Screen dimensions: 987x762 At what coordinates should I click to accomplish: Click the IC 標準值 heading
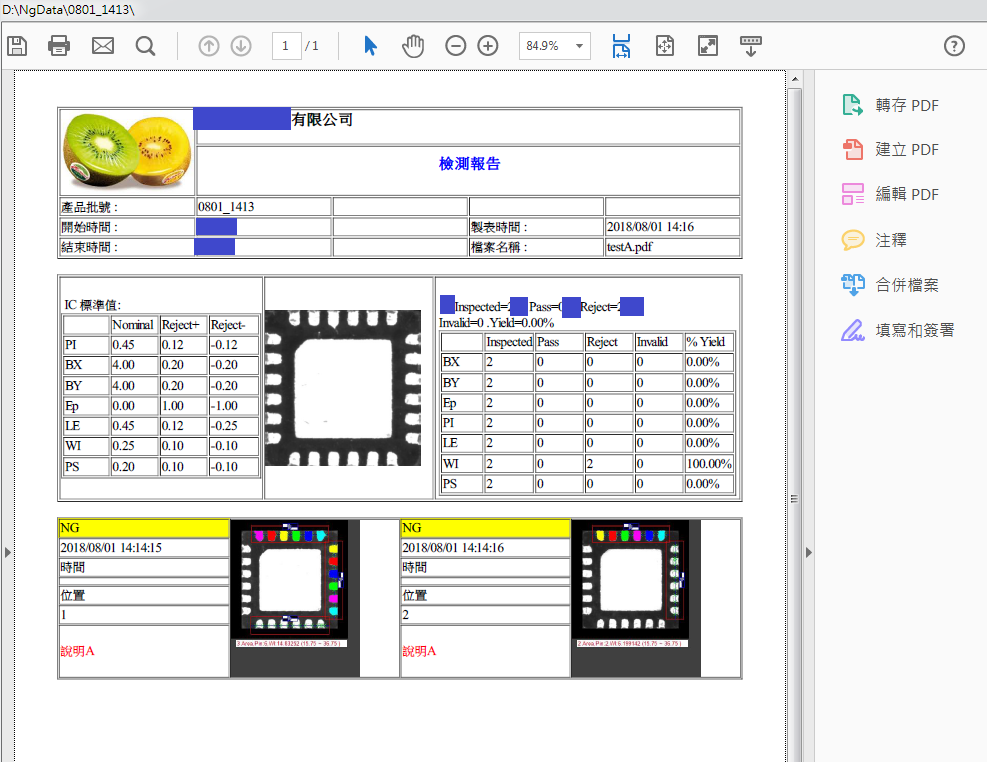point(93,305)
